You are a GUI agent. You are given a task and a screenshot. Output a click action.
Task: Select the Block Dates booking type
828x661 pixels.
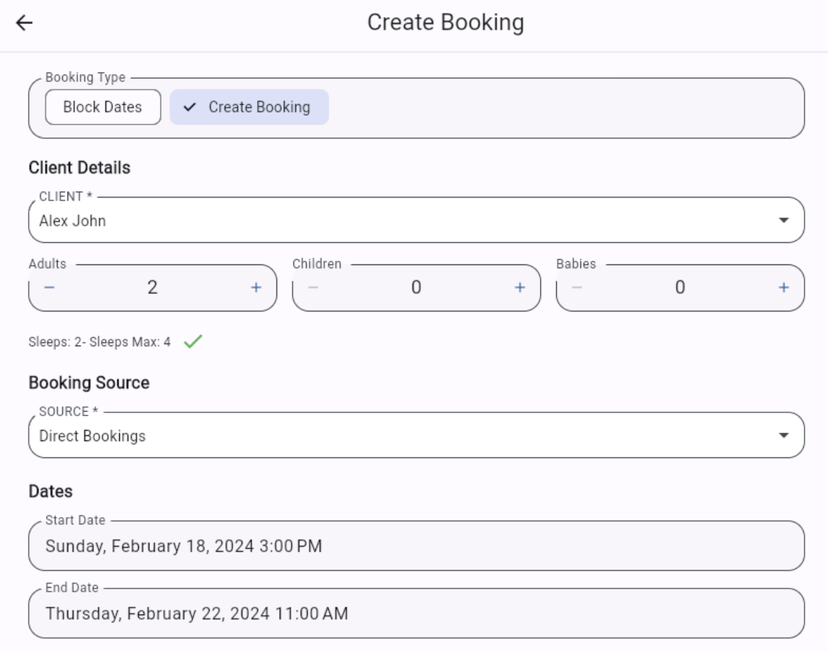pyautogui.click(x=103, y=107)
